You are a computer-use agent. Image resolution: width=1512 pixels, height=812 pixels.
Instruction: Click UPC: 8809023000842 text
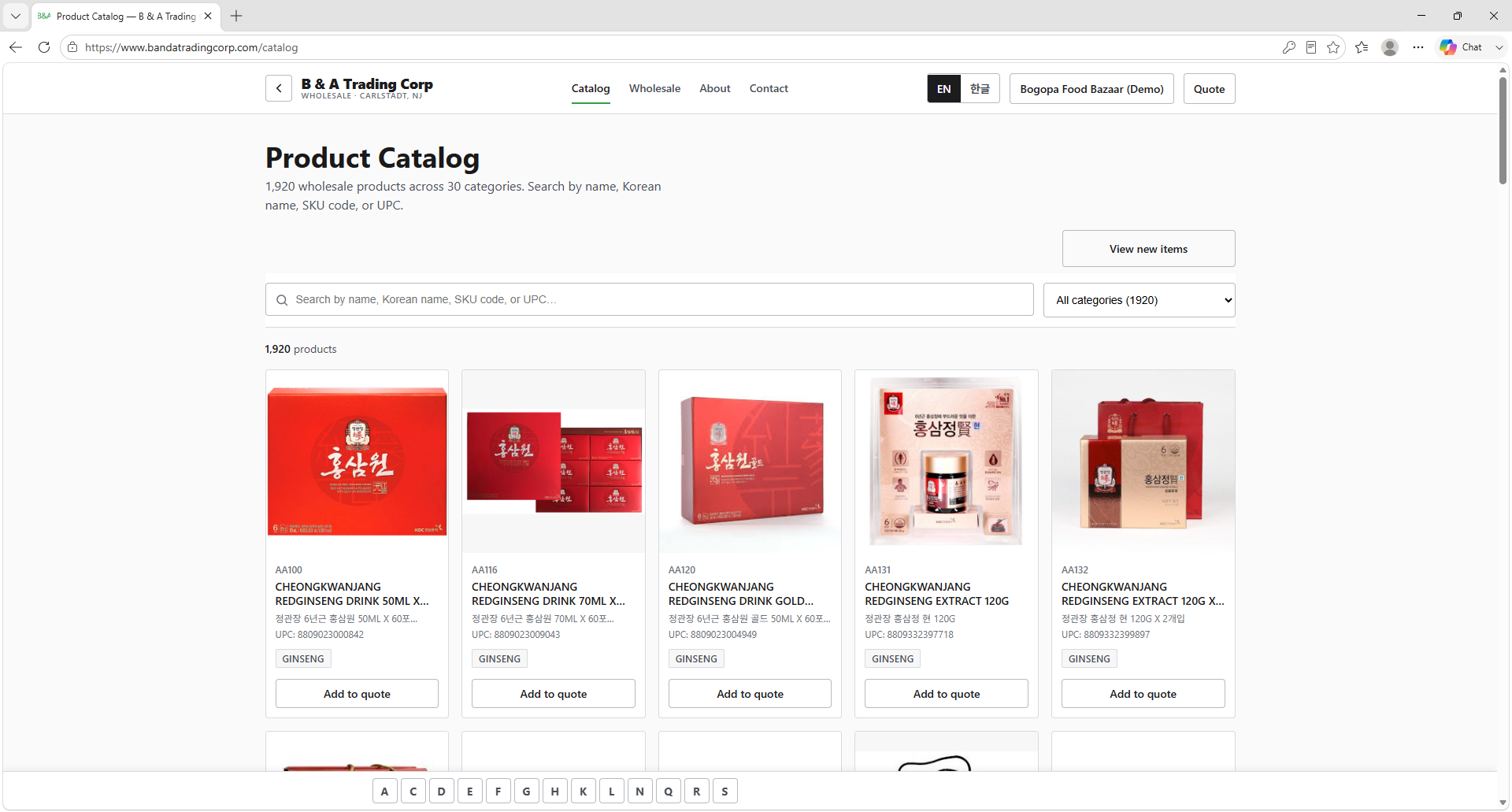(x=319, y=635)
